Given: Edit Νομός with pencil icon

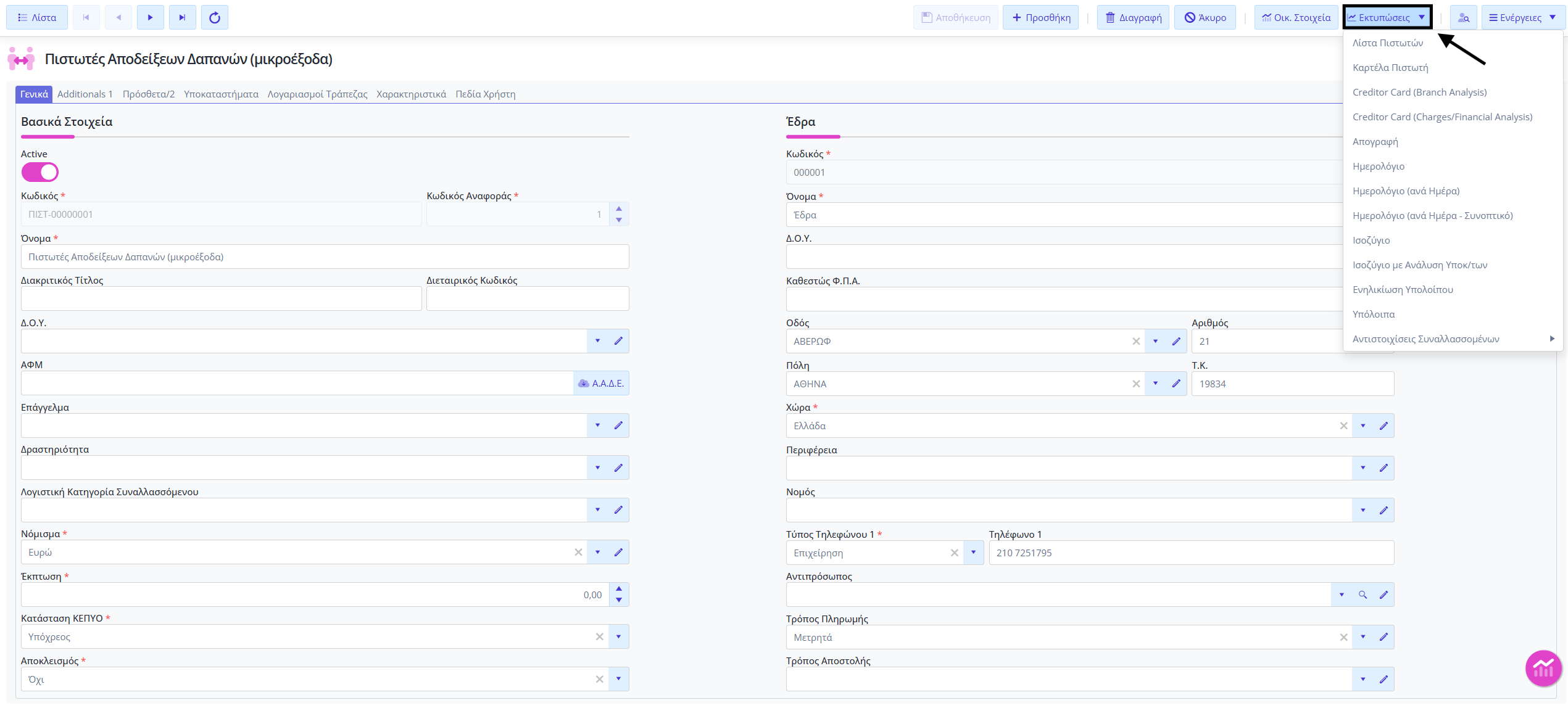Looking at the screenshot, I should [1383, 510].
